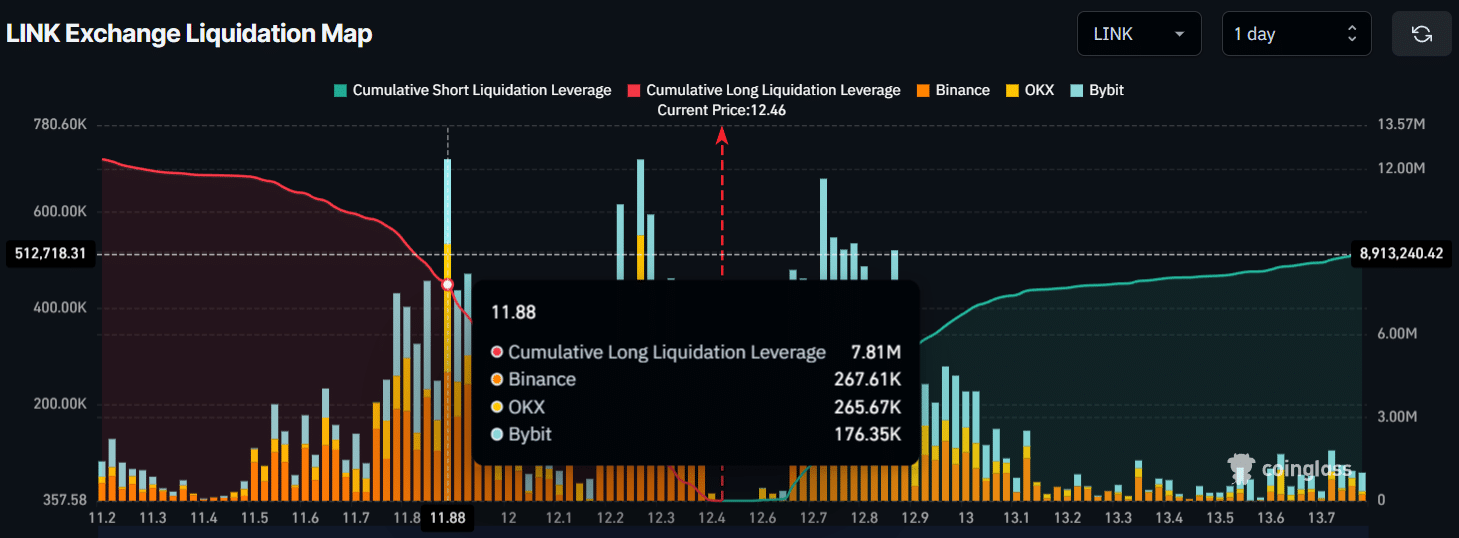Image resolution: width=1459 pixels, height=538 pixels.
Task: Click the yellow OKX legend swatch
Action: pyautogui.click(x=1012, y=90)
